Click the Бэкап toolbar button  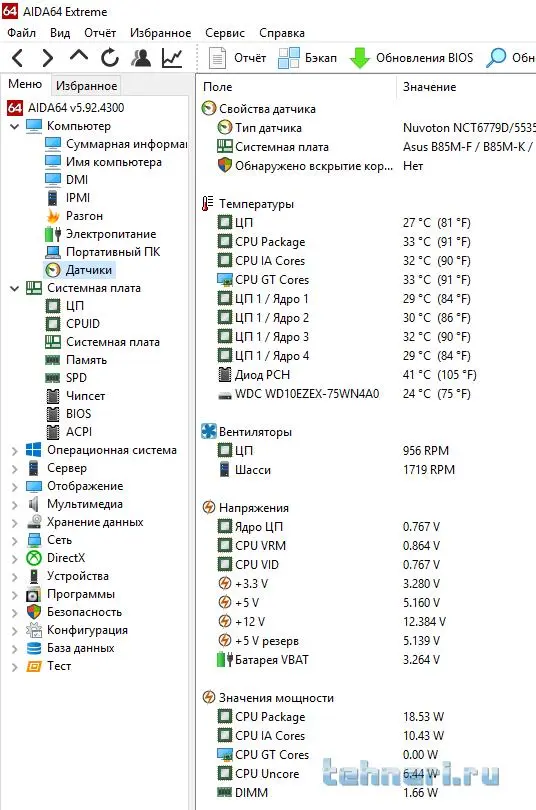tap(308, 57)
